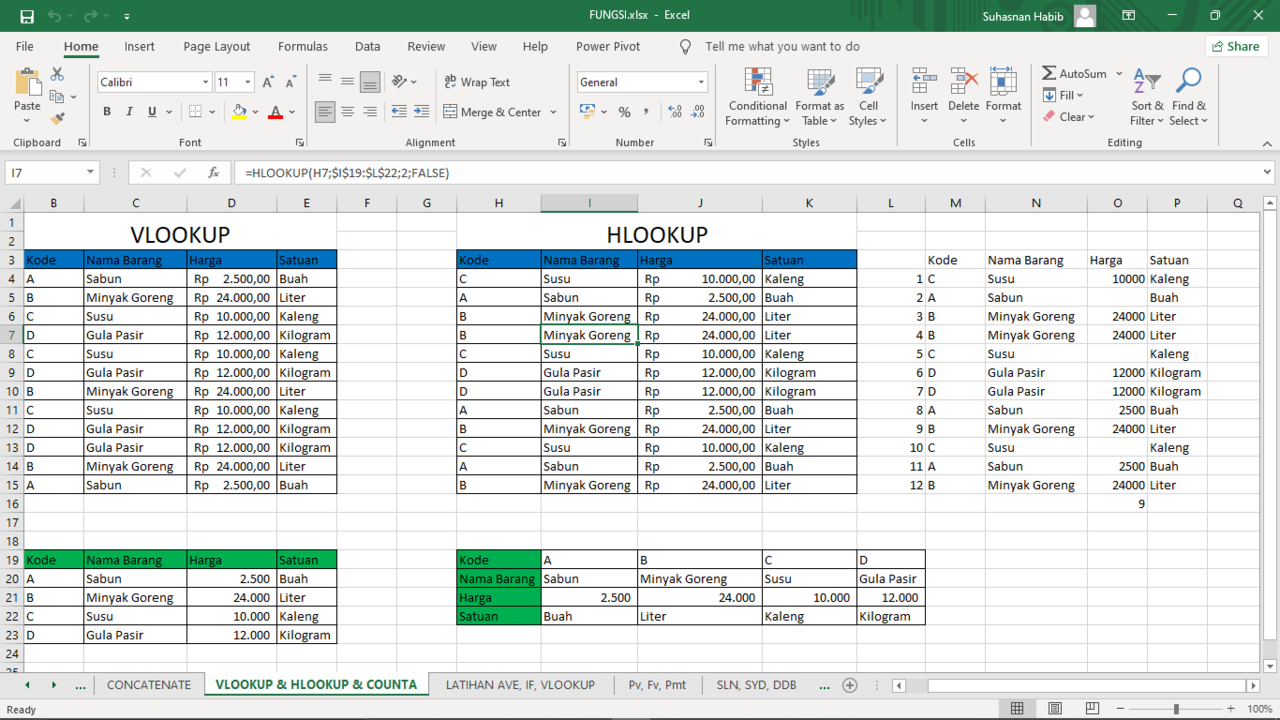Click the Borders icon

click(196, 112)
